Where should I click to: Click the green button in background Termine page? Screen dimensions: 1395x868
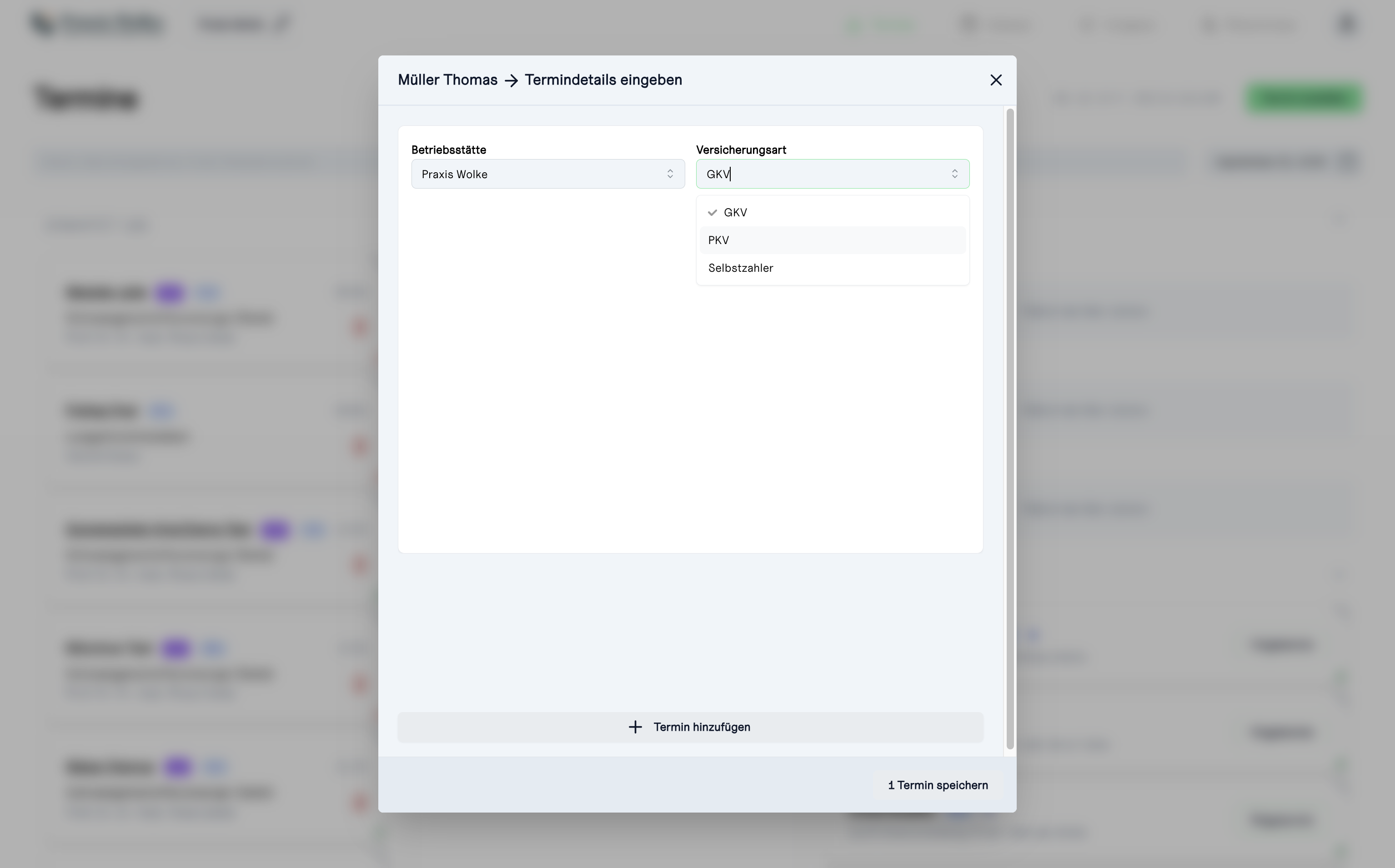coord(1303,98)
